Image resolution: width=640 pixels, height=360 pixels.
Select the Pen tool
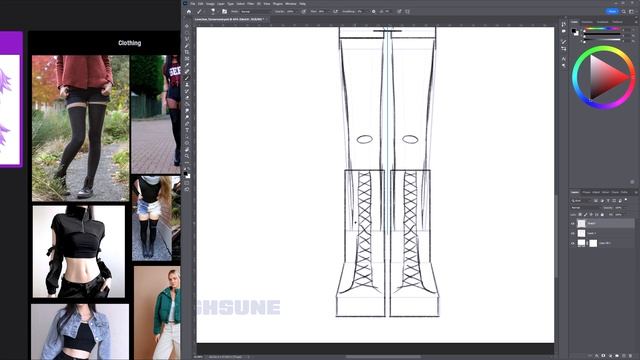click(187, 124)
